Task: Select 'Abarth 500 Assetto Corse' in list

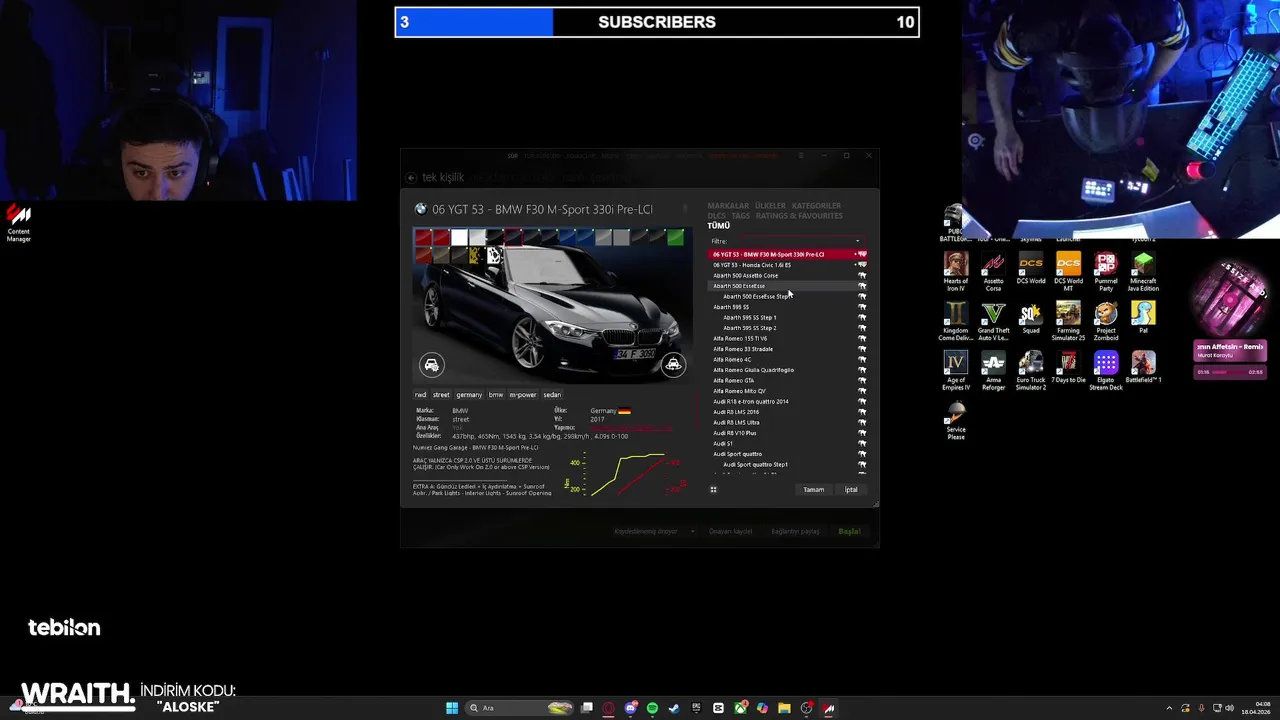Action: (x=788, y=276)
